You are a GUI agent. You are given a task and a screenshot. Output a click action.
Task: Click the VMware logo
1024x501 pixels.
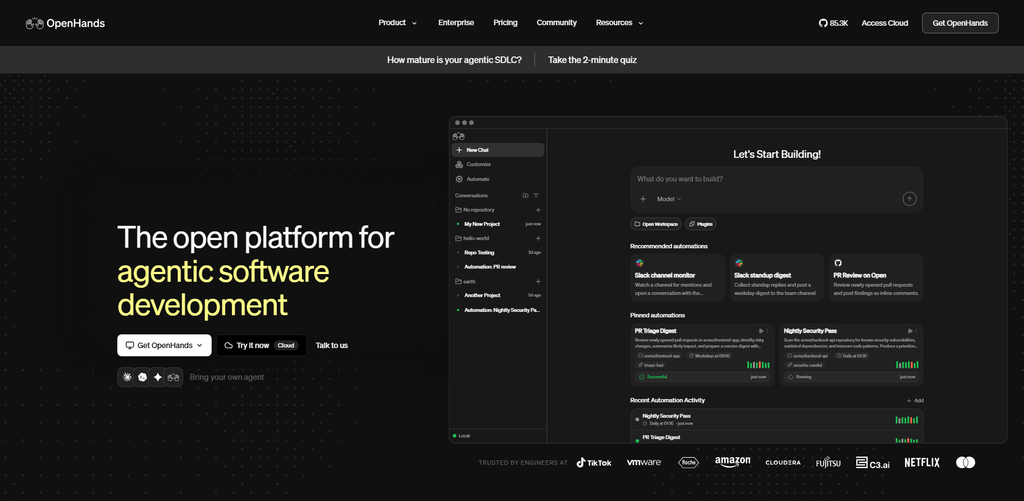click(644, 462)
